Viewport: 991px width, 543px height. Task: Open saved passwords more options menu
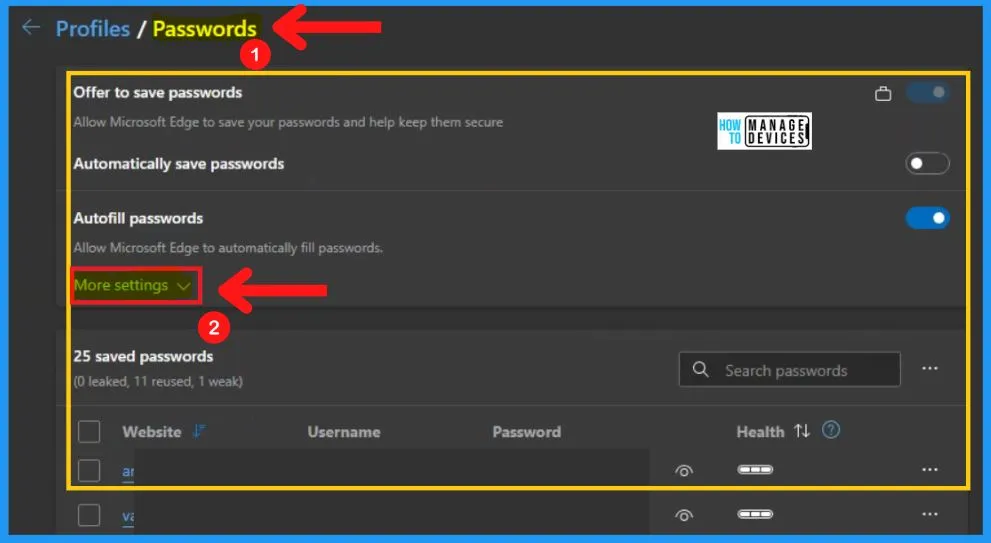click(930, 369)
